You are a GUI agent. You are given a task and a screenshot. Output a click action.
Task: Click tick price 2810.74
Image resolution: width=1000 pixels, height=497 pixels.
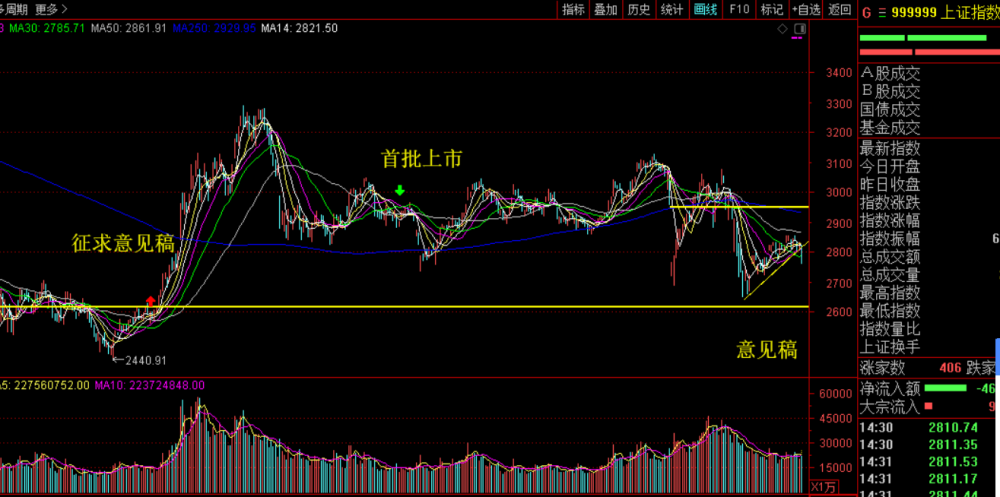953,427
